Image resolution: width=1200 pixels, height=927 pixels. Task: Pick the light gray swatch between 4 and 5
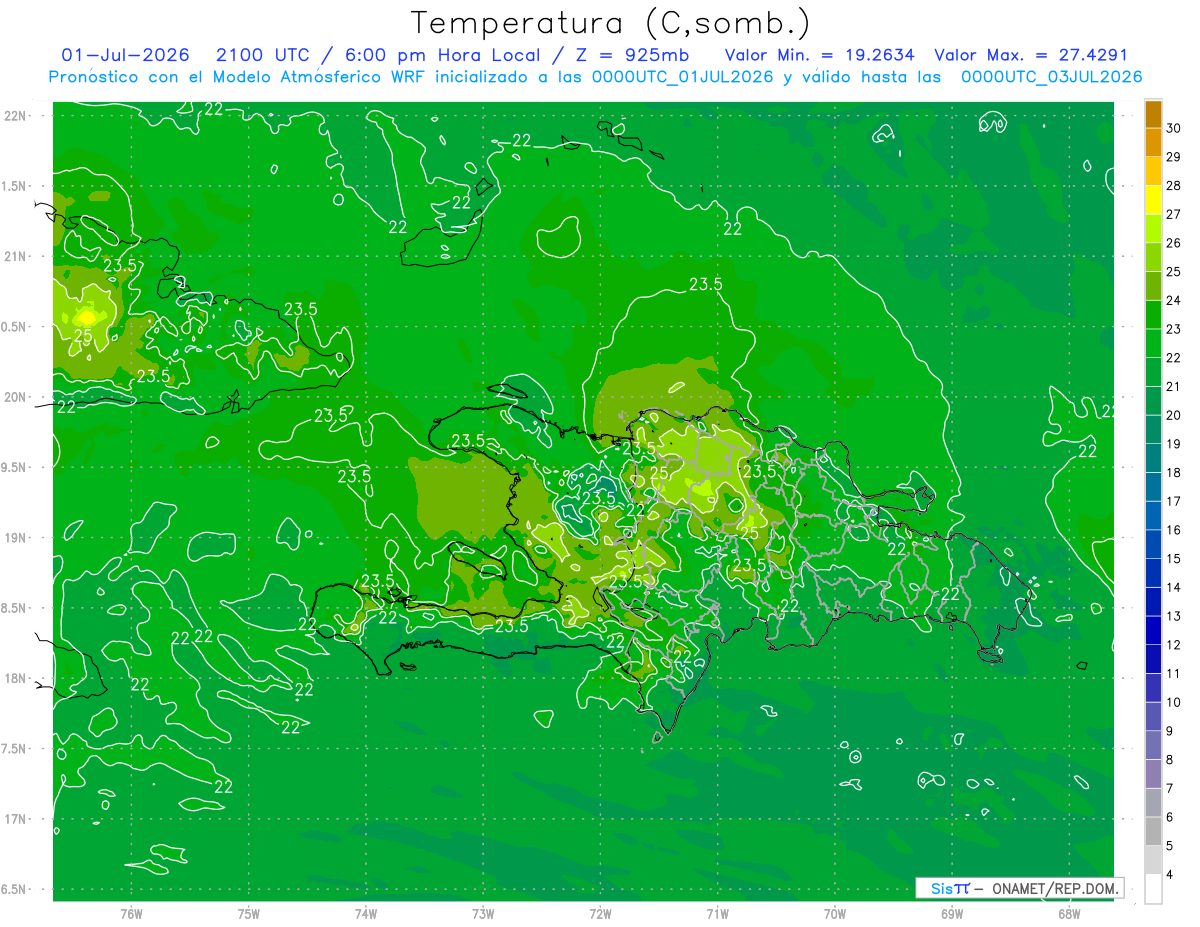click(1153, 860)
